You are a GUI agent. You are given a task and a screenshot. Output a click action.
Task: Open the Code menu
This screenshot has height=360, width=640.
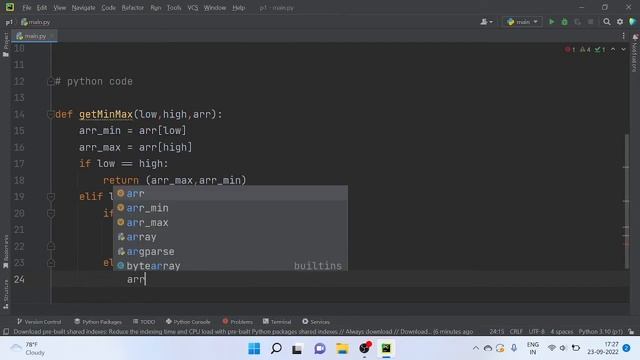click(x=108, y=8)
